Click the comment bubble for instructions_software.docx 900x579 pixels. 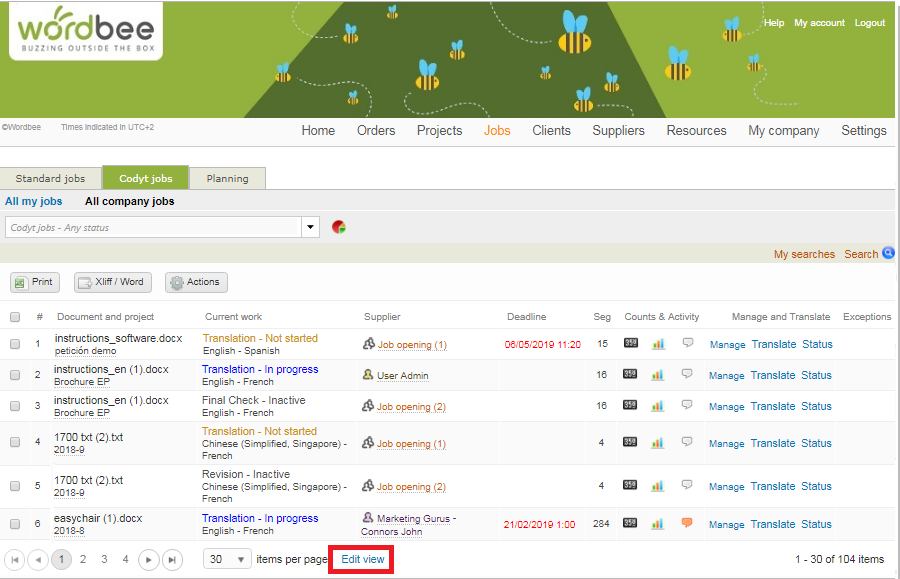(x=687, y=344)
